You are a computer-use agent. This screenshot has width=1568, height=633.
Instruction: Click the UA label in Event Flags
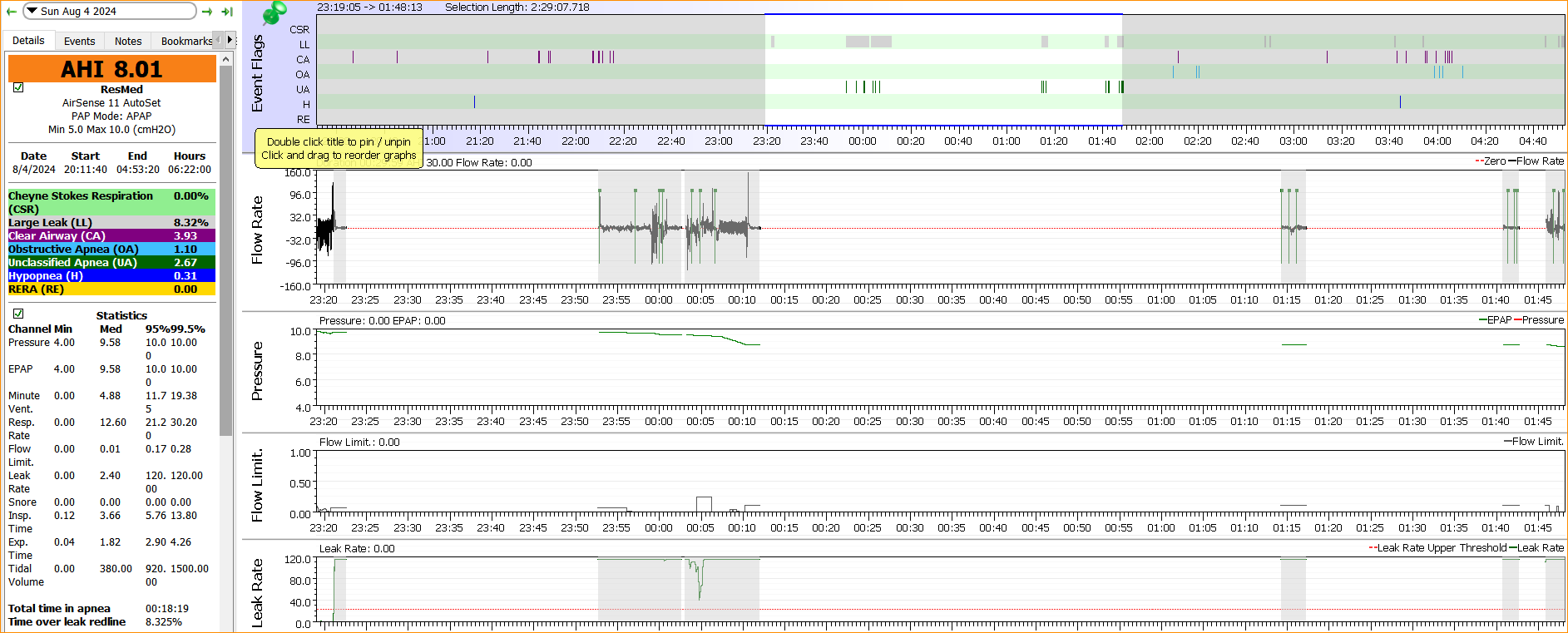pos(303,89)
